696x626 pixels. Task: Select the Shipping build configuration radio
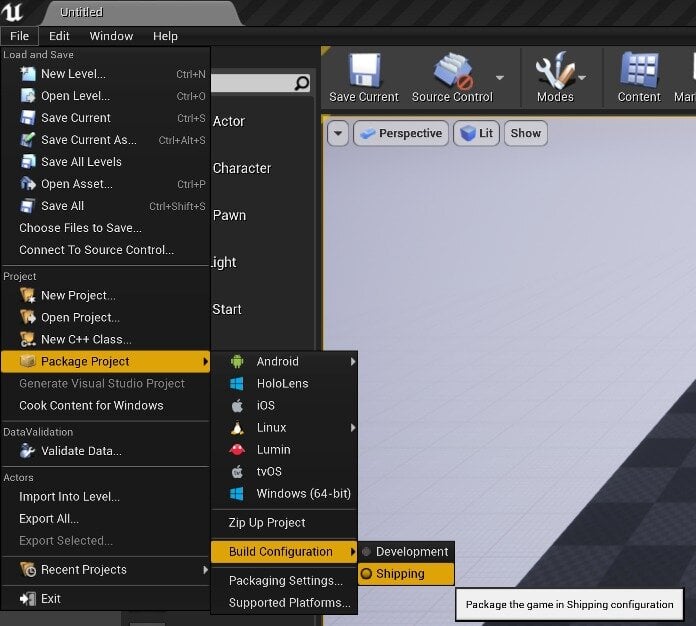[366, 574]
